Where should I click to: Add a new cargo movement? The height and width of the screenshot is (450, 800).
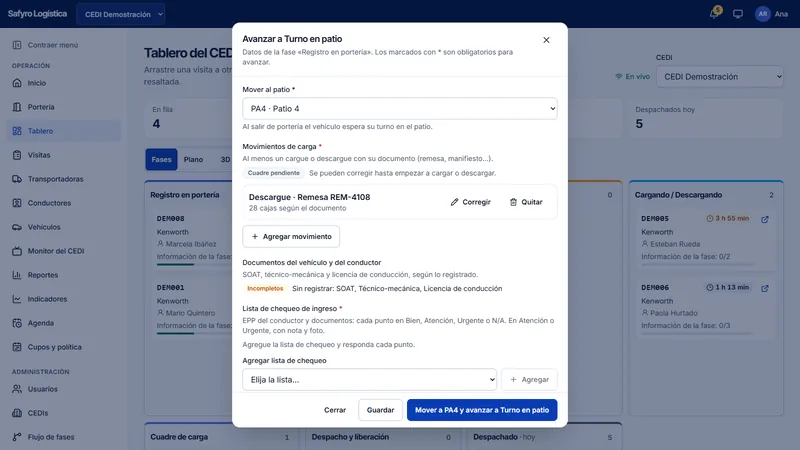point(291,236)
